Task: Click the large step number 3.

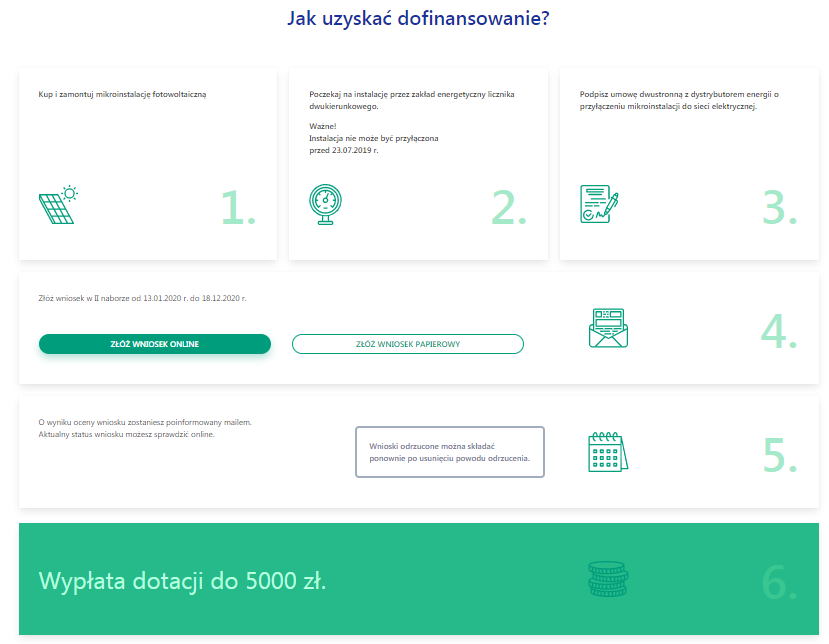Action: (779, 207)
